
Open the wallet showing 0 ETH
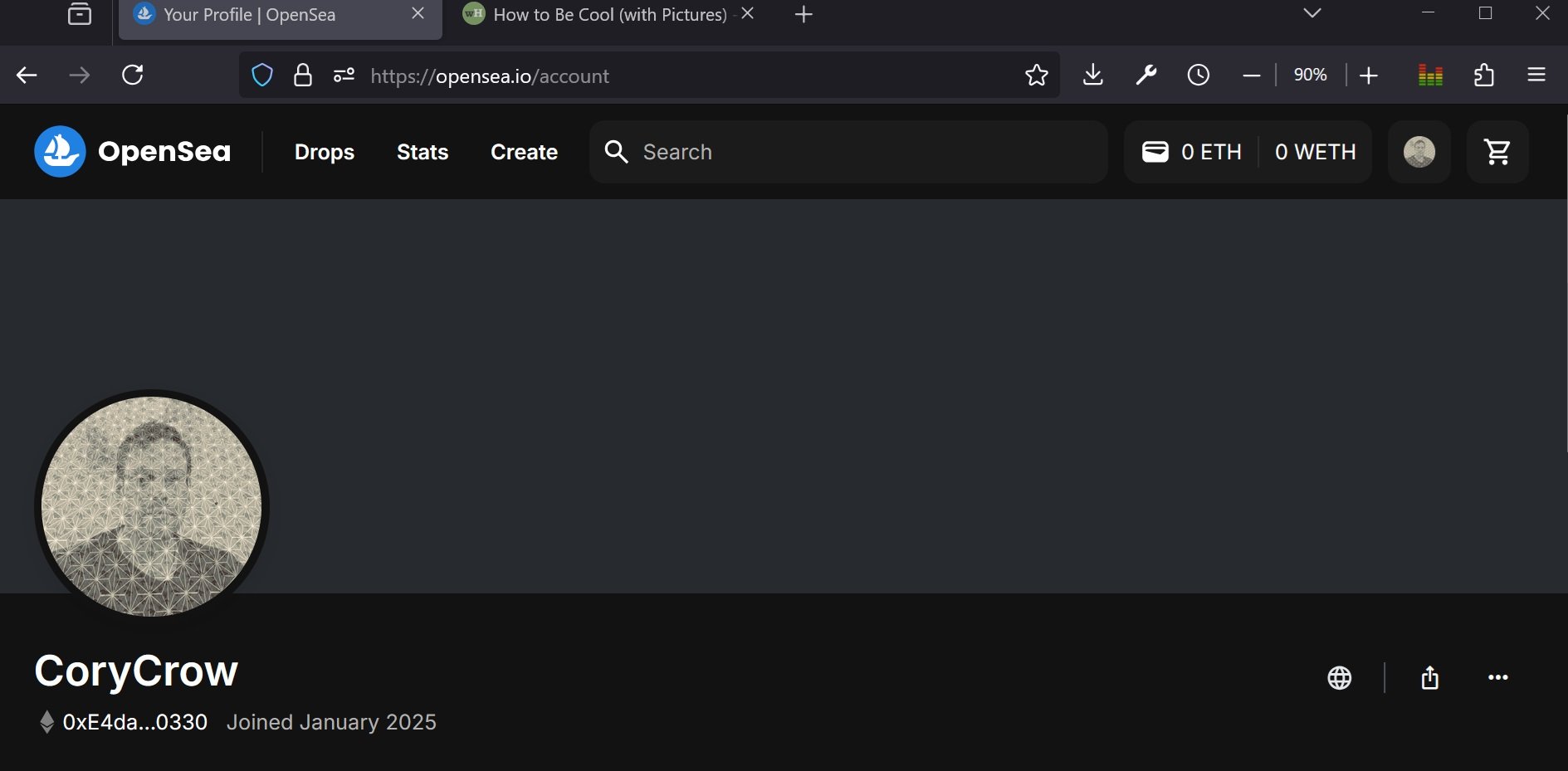(1192, 152)
